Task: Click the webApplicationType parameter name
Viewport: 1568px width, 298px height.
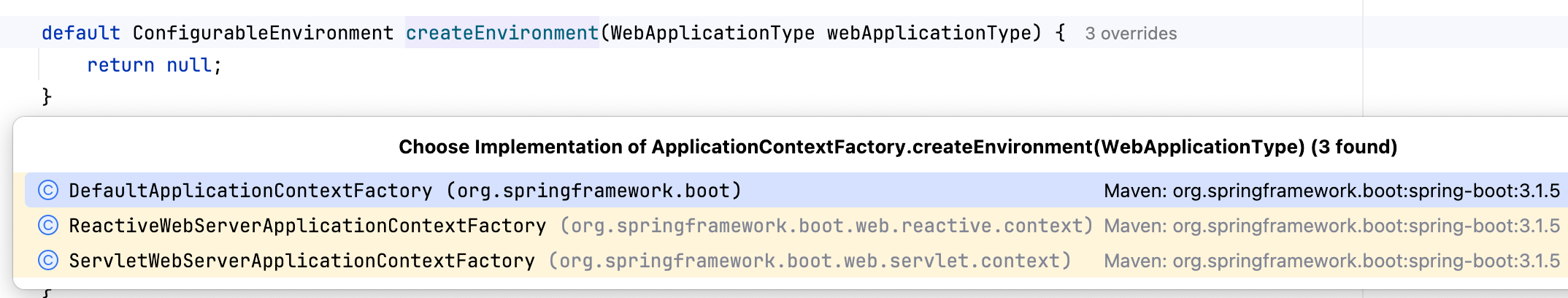Action: coord(929,33)
